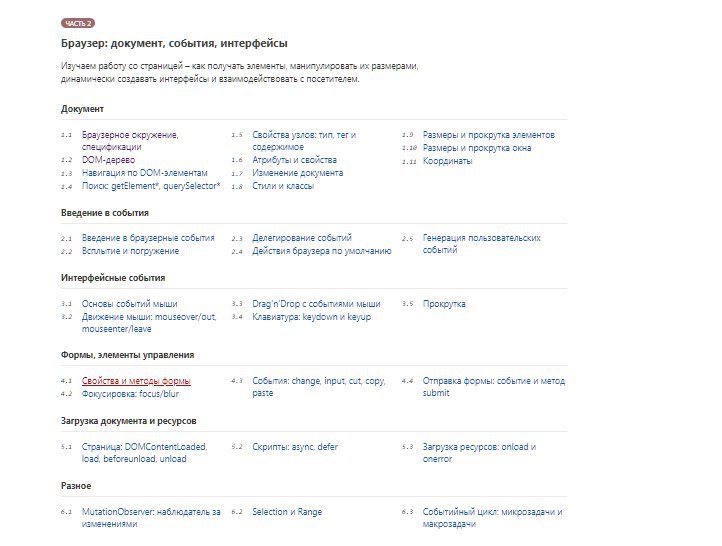The image size is (722, 546).
Task: Open Атрибуты и свойства link
Action: coord(294,160)
